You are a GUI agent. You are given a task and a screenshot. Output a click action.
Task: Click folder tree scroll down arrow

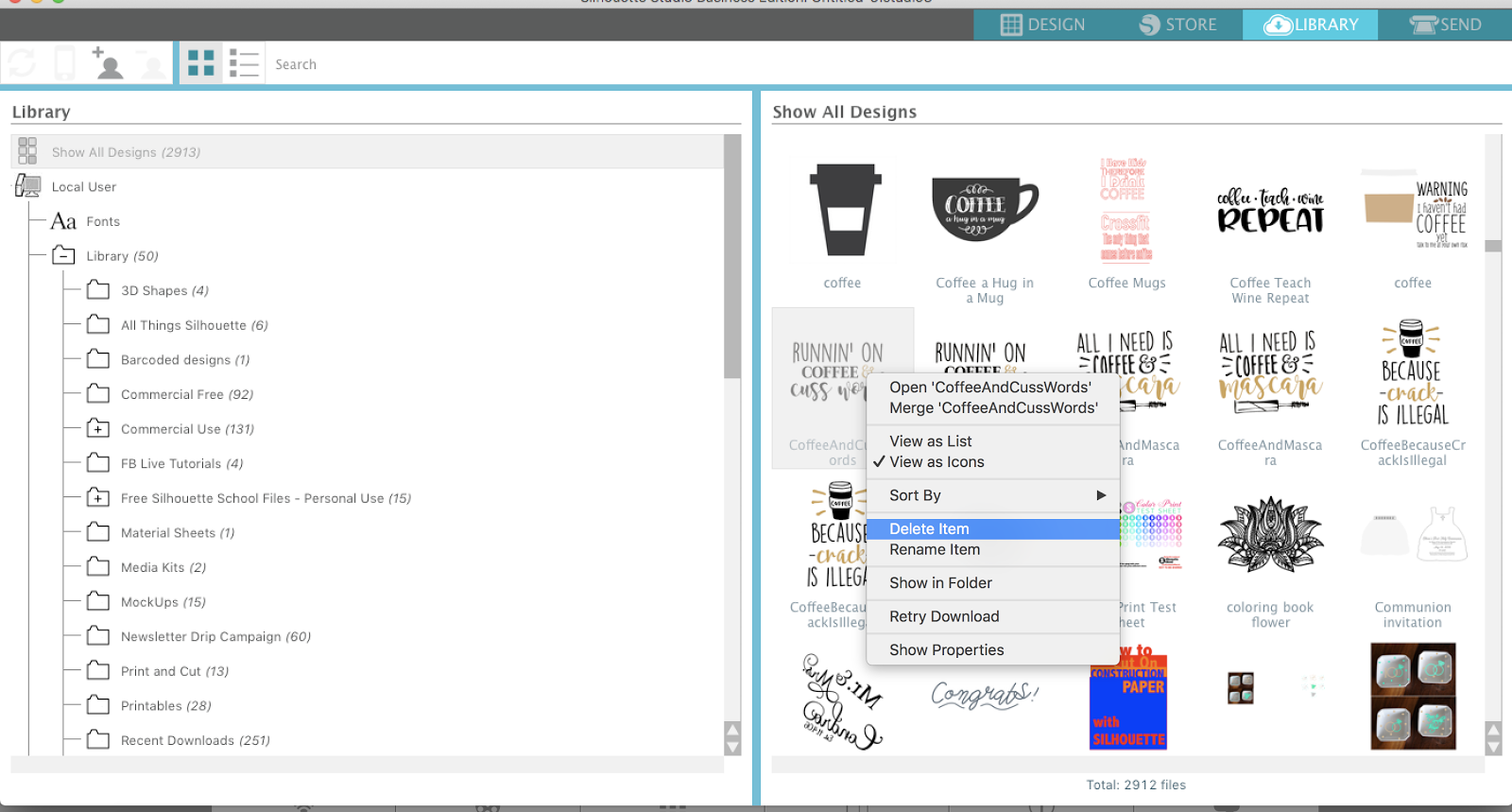tap(732, 748)
